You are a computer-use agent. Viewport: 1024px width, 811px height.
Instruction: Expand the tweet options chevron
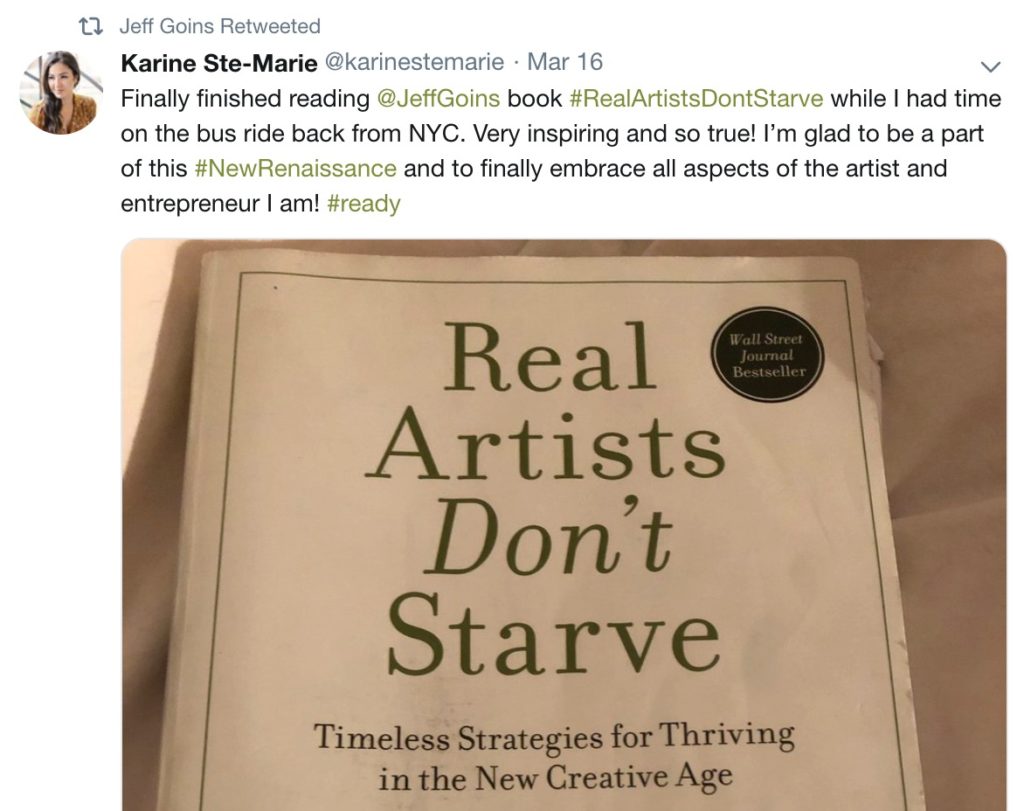coord(991,67)
